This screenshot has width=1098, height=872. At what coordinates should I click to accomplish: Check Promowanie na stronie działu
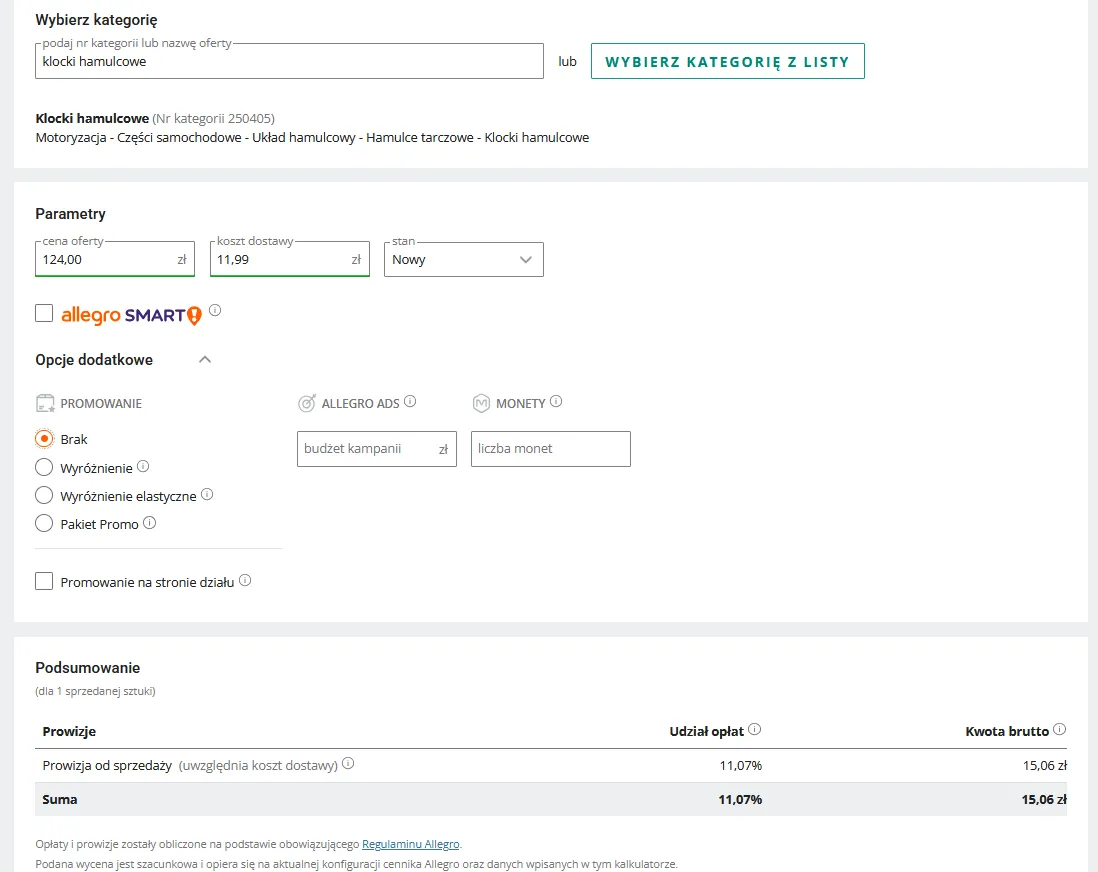44,581
